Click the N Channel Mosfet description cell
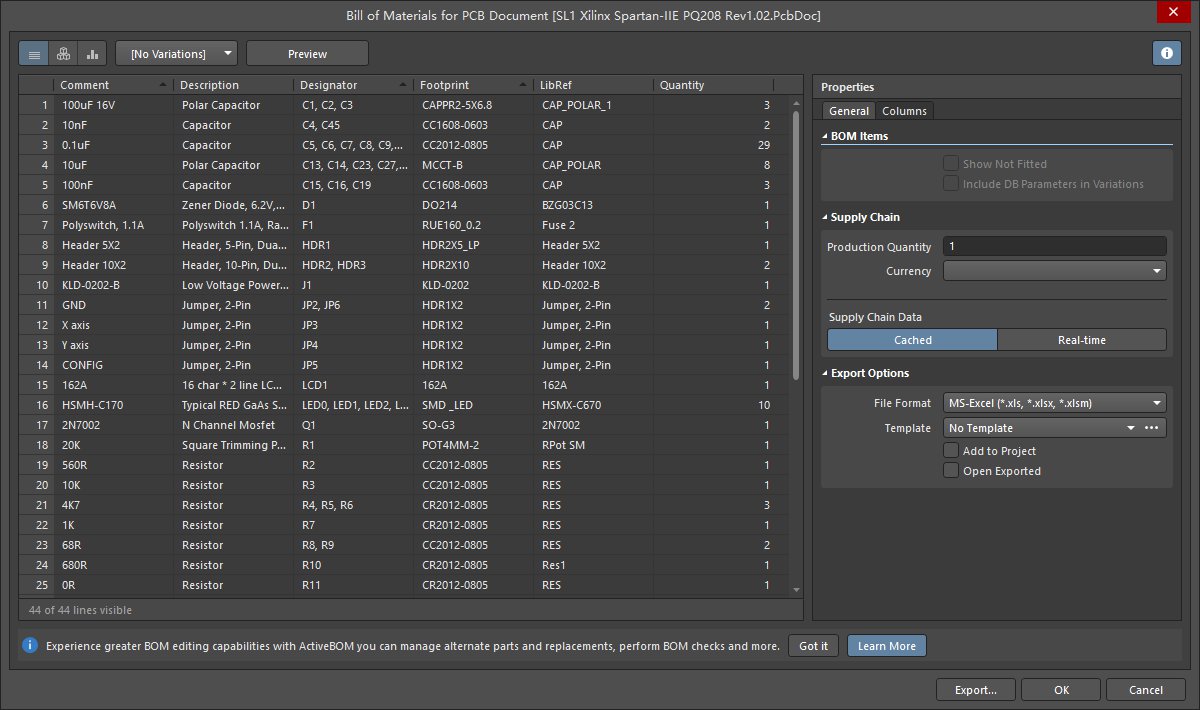Viewport: 1200px width, 710px height. [x=234, y=425]
